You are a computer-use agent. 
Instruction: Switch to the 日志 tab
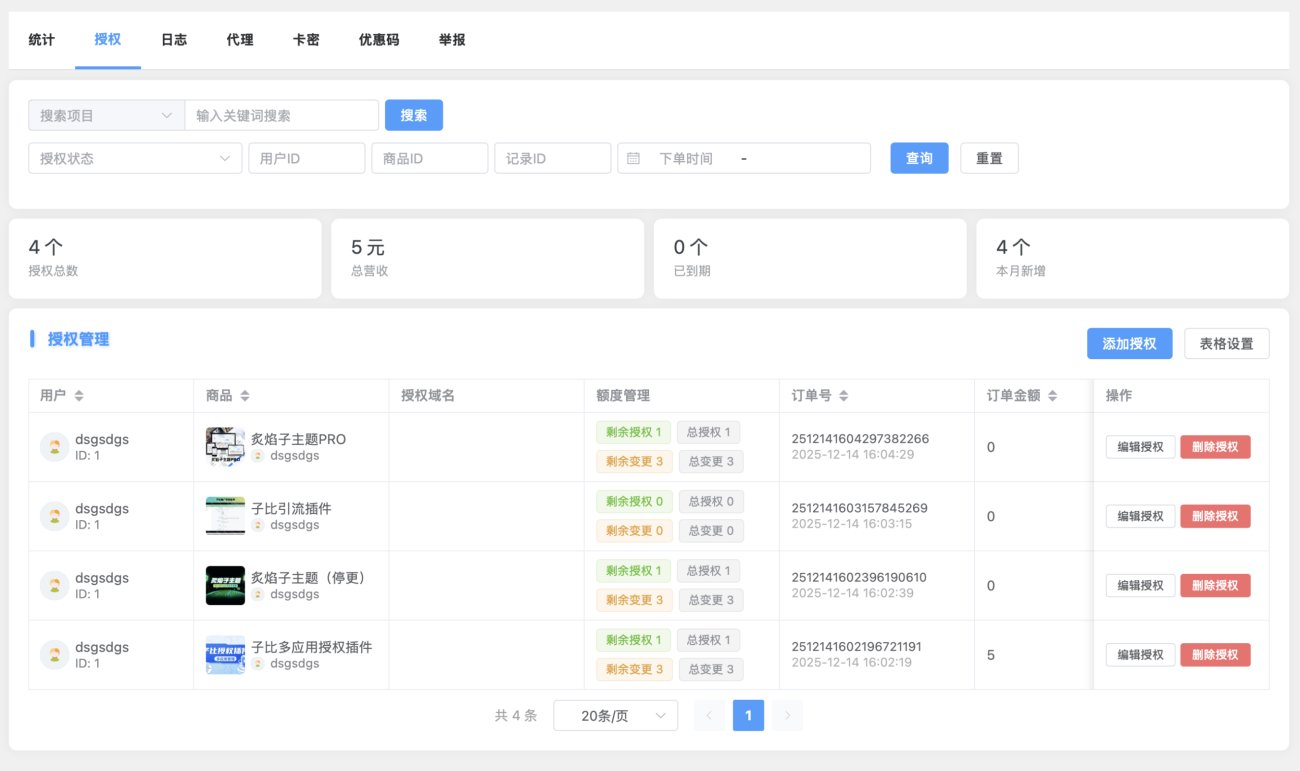point(174,40)
